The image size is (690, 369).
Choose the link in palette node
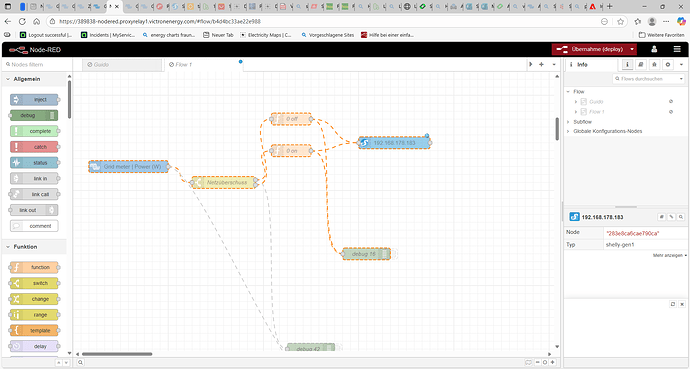[x=34, y=179]
